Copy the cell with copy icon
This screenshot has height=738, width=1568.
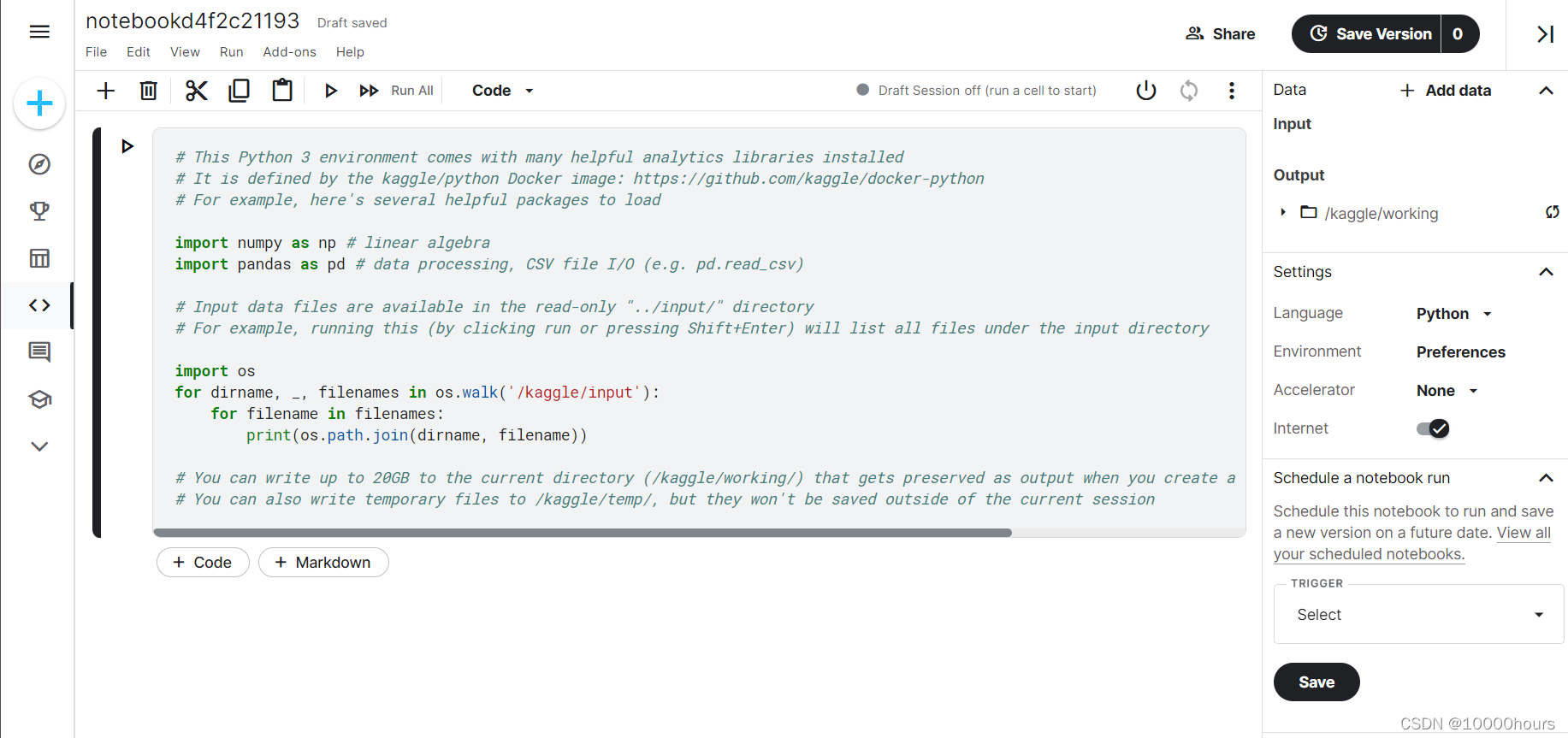240,91
